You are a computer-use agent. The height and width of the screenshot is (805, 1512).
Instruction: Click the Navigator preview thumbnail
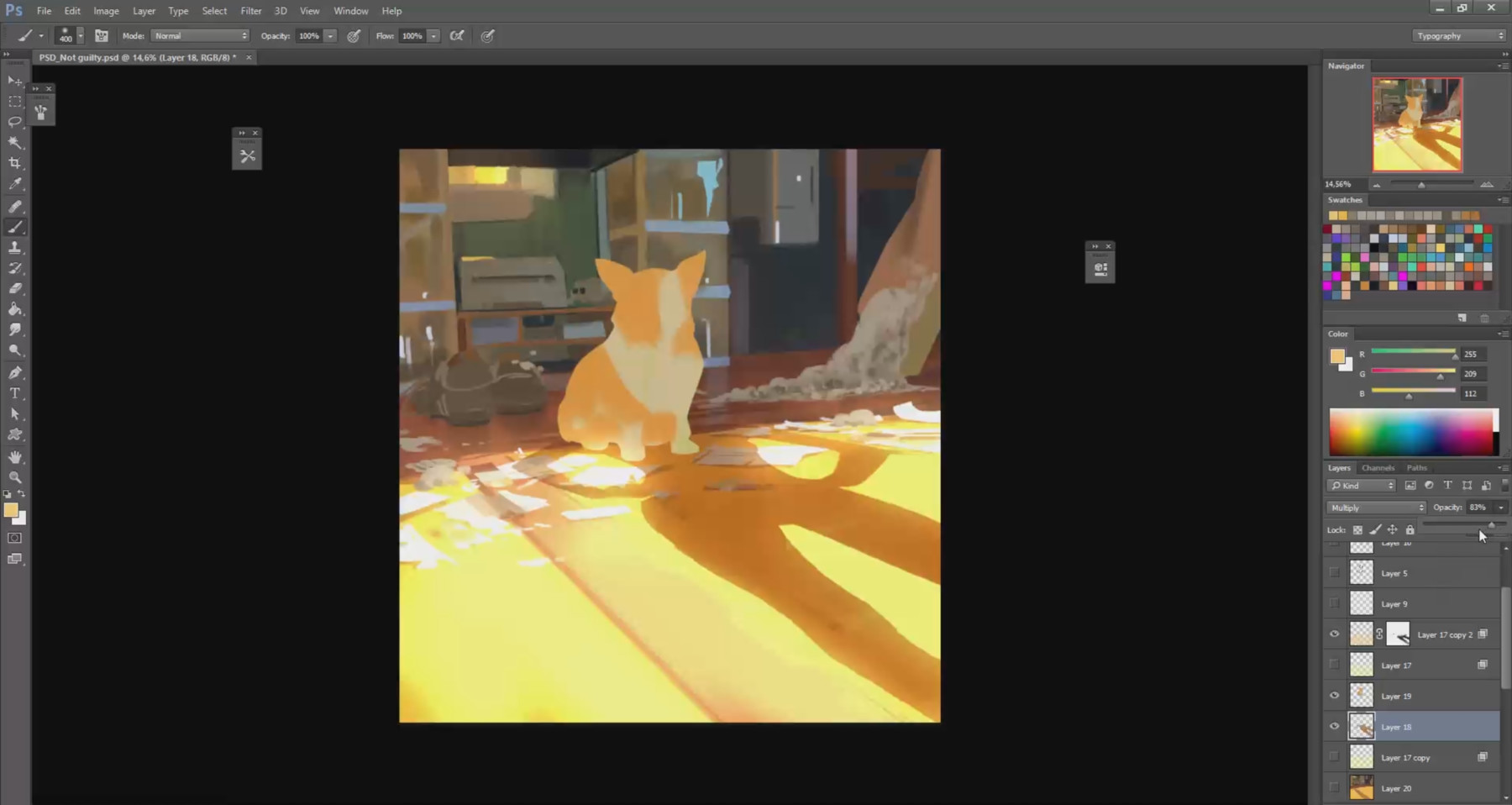coord(1417,124)
